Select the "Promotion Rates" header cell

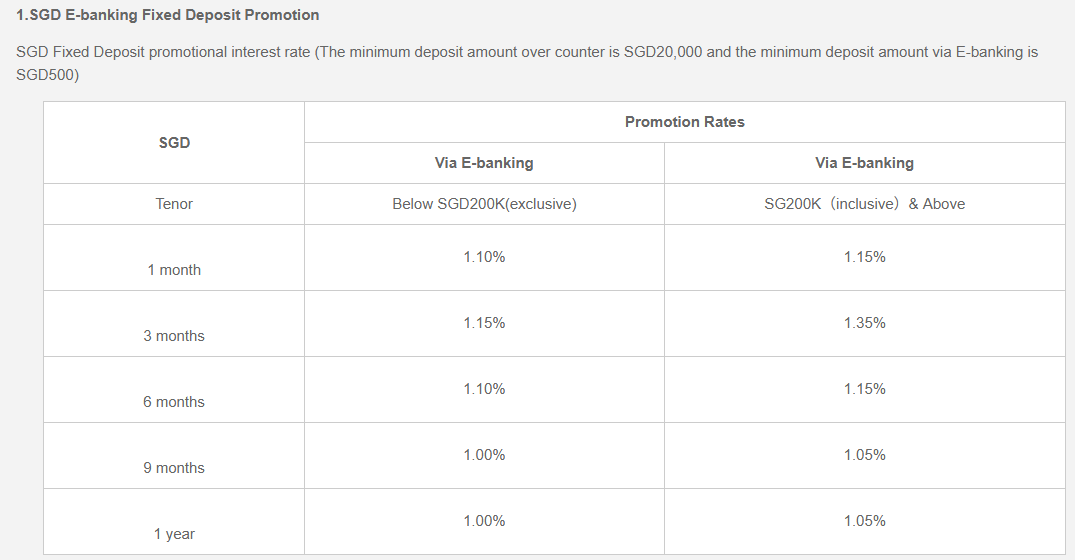coord(684,122)
